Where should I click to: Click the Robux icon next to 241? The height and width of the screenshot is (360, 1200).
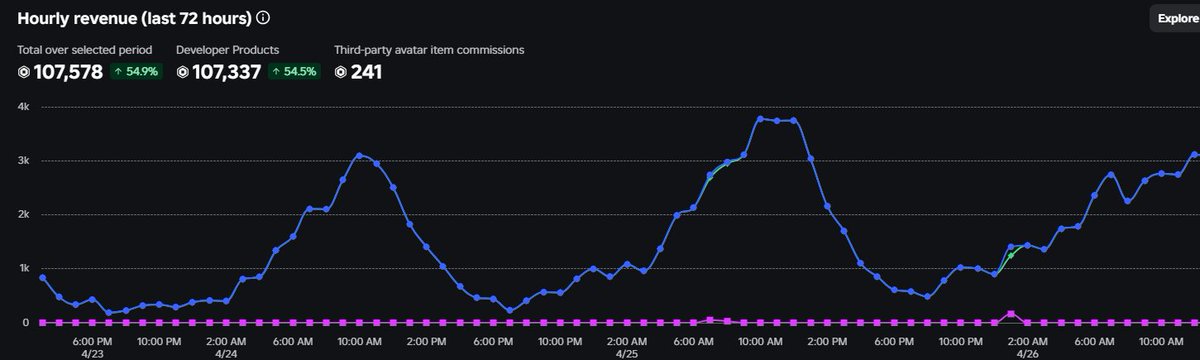click(x=340, y=72)
